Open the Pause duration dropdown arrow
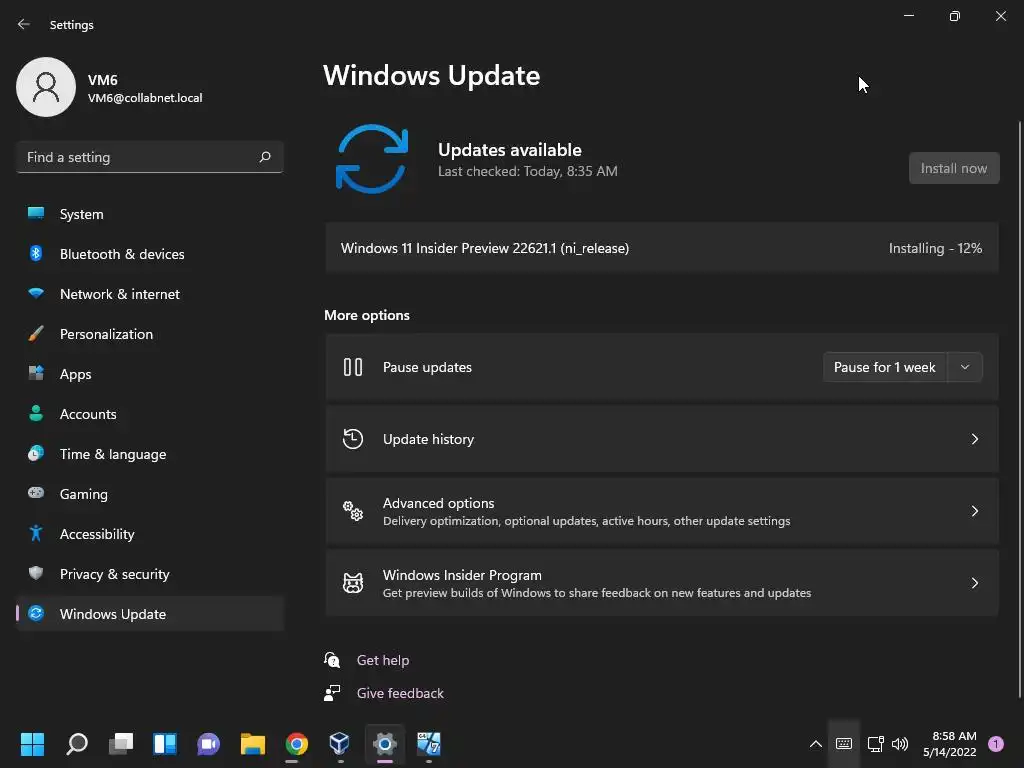1024x768 pixels. 965,367
